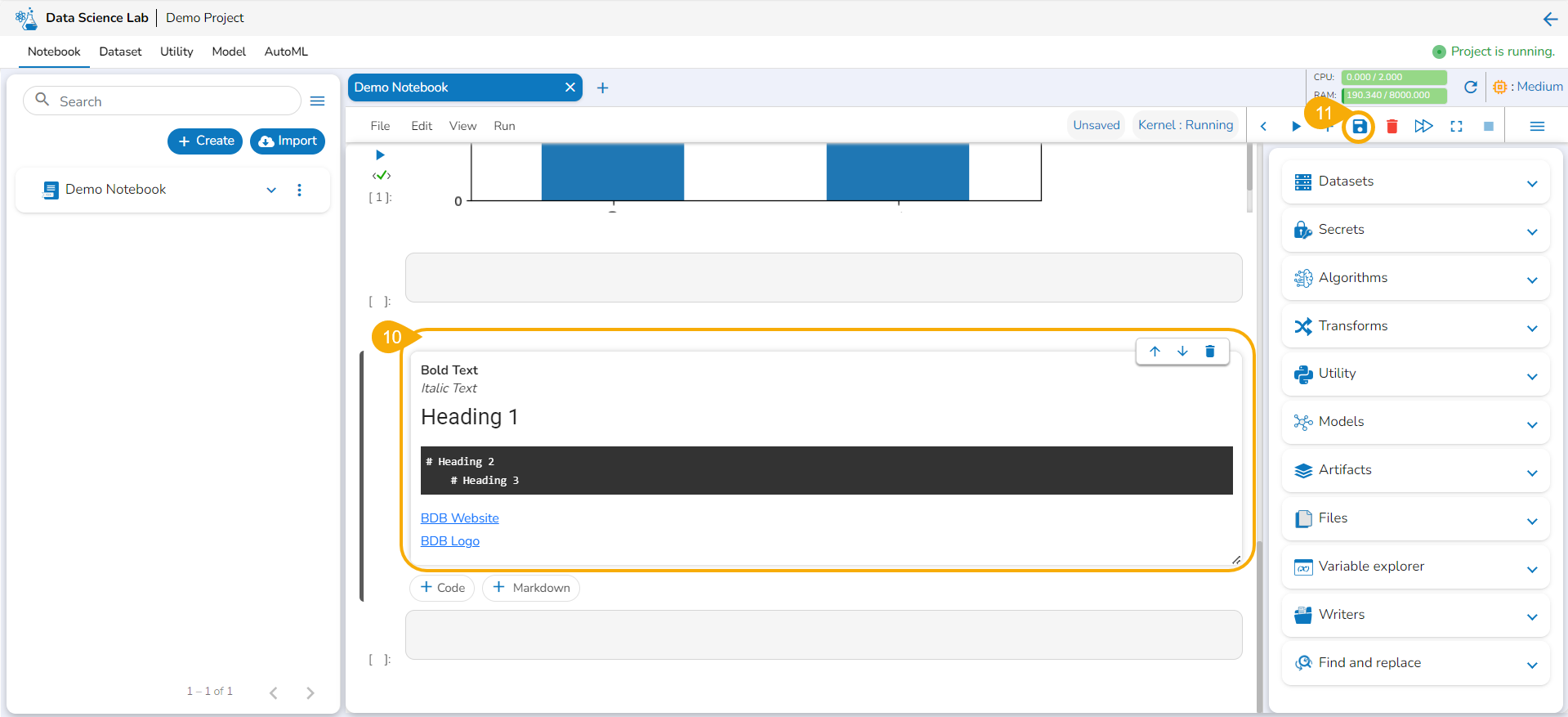Expand the Demo Notebook list entry
Viewport: 1568px width, 717px height.
[x=271, y=190]
